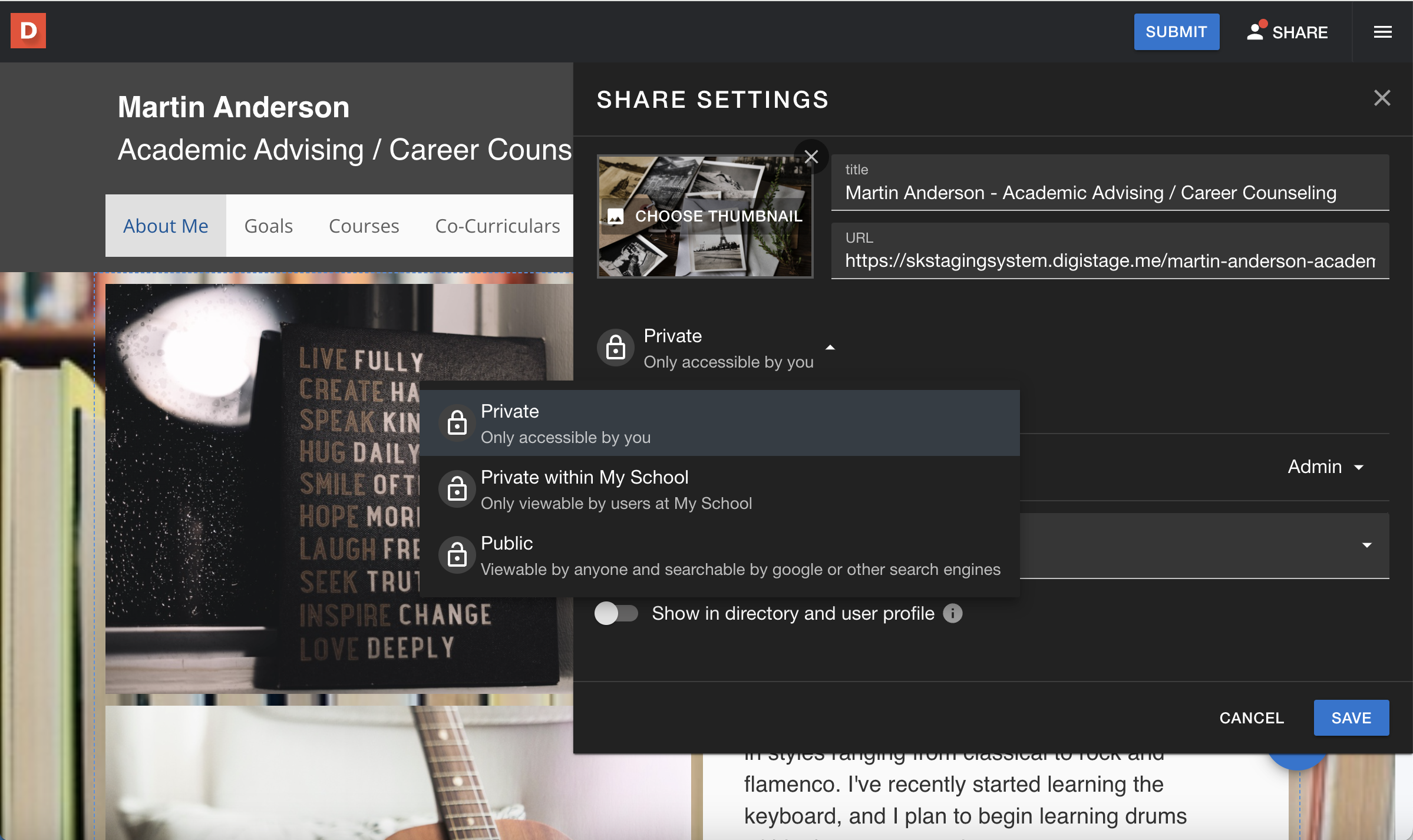Click the SHARE button label
Screen dimensions: 1413x840
1300,32
